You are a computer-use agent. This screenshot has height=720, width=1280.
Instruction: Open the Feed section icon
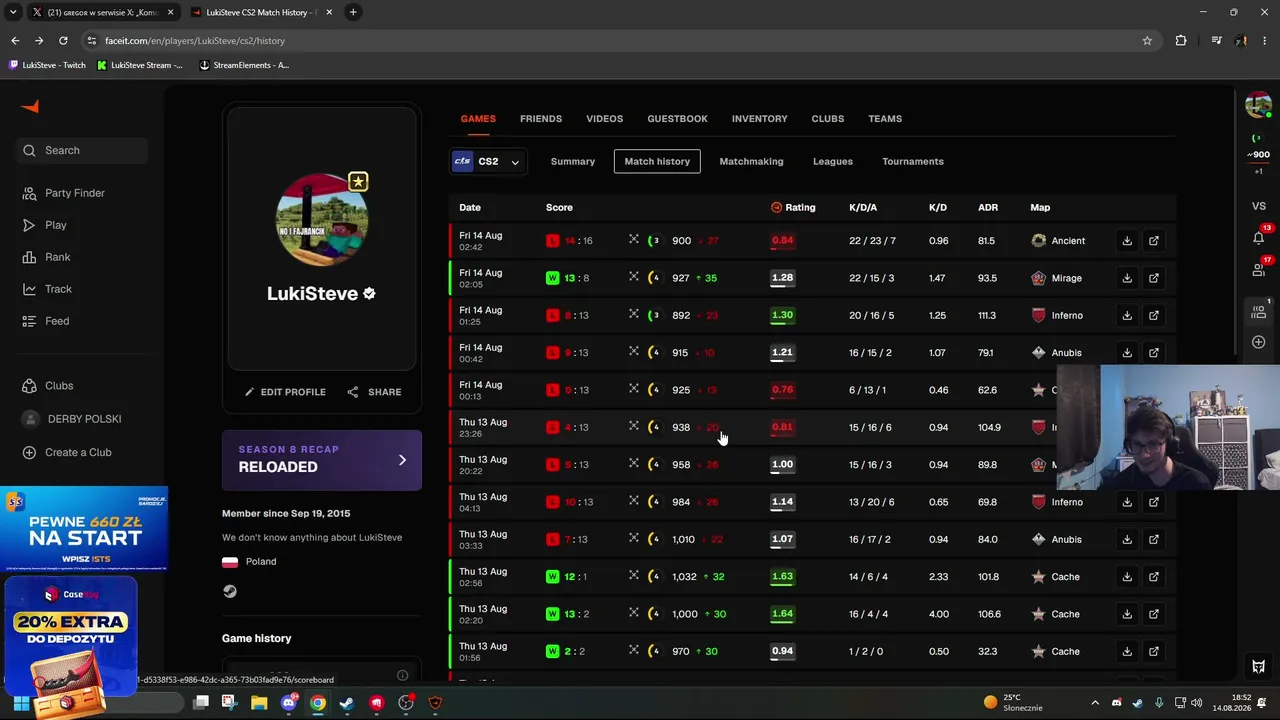tap(29, 321)
